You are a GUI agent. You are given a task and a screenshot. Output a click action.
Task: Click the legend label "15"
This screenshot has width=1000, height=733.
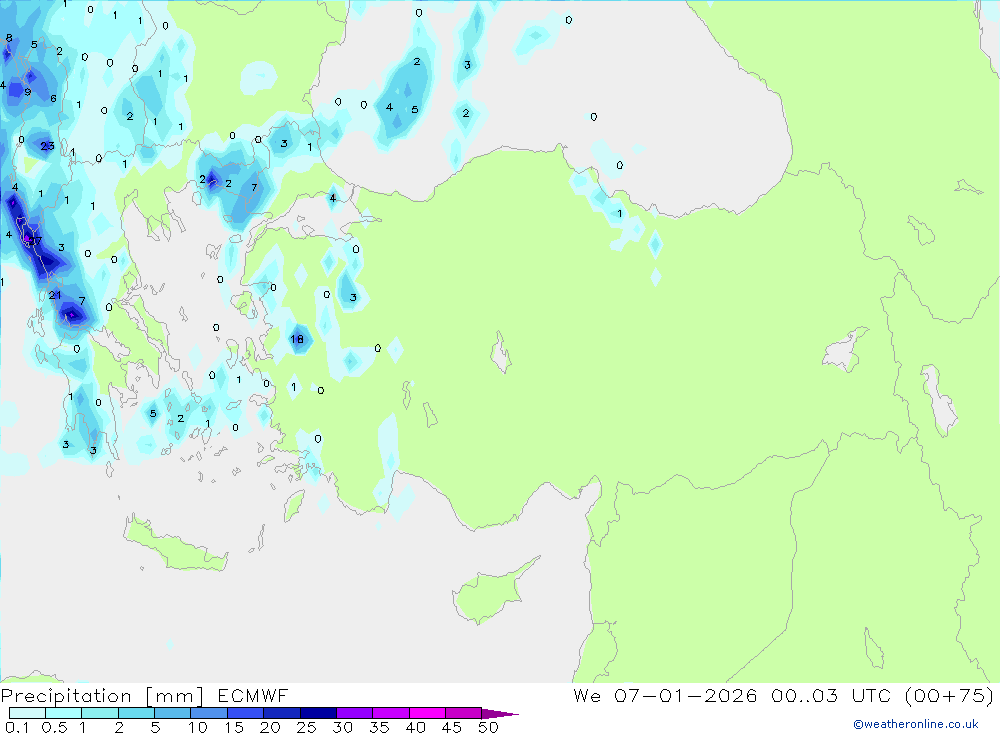pyautogui.click(x=234, y=727)
